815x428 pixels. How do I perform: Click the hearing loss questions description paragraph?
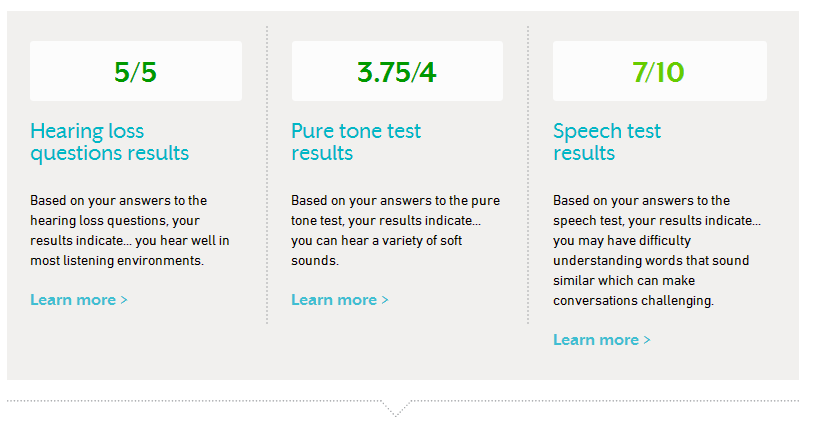coord(130,230)
